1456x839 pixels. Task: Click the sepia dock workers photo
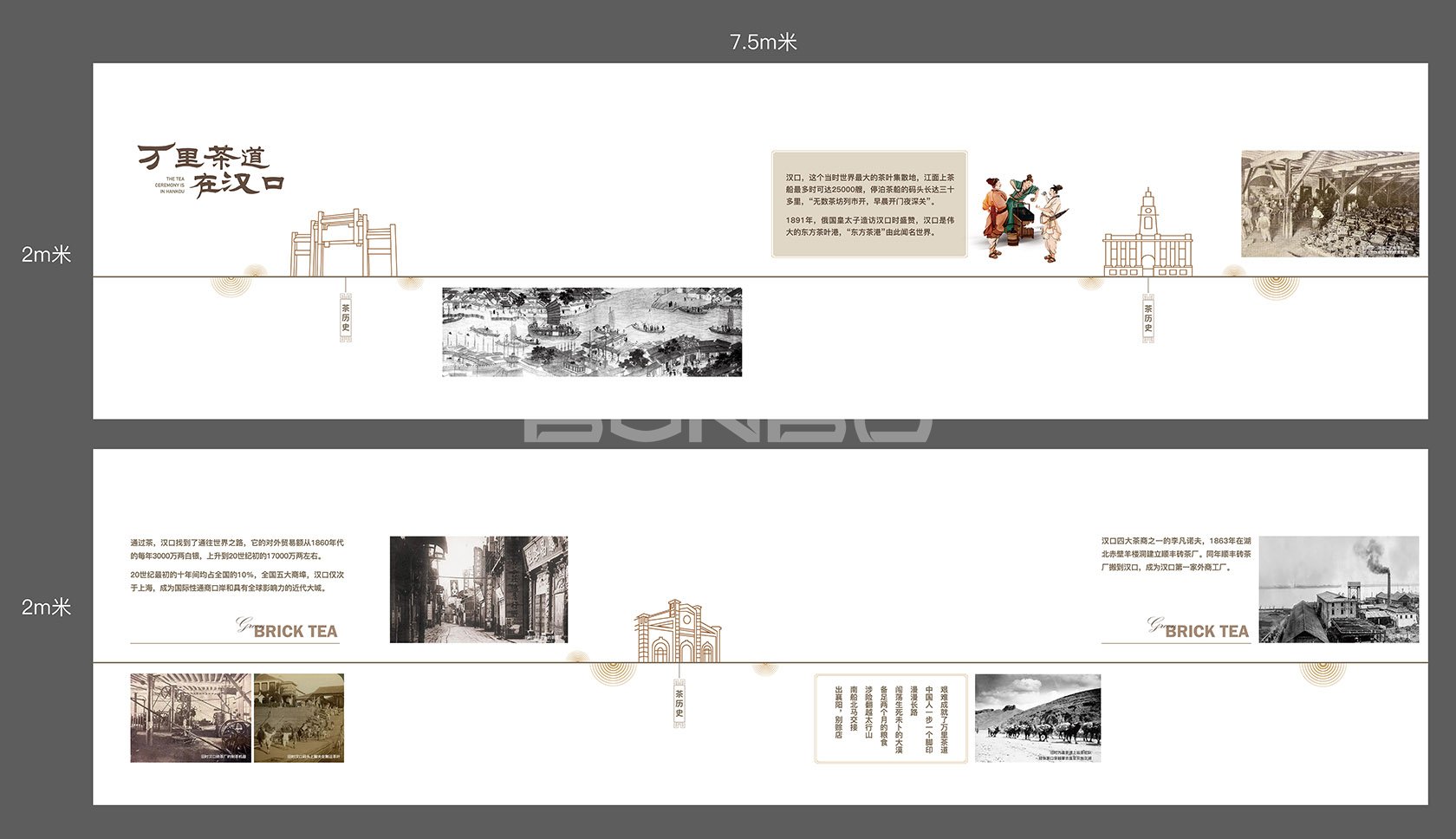(x=299, y=718)
